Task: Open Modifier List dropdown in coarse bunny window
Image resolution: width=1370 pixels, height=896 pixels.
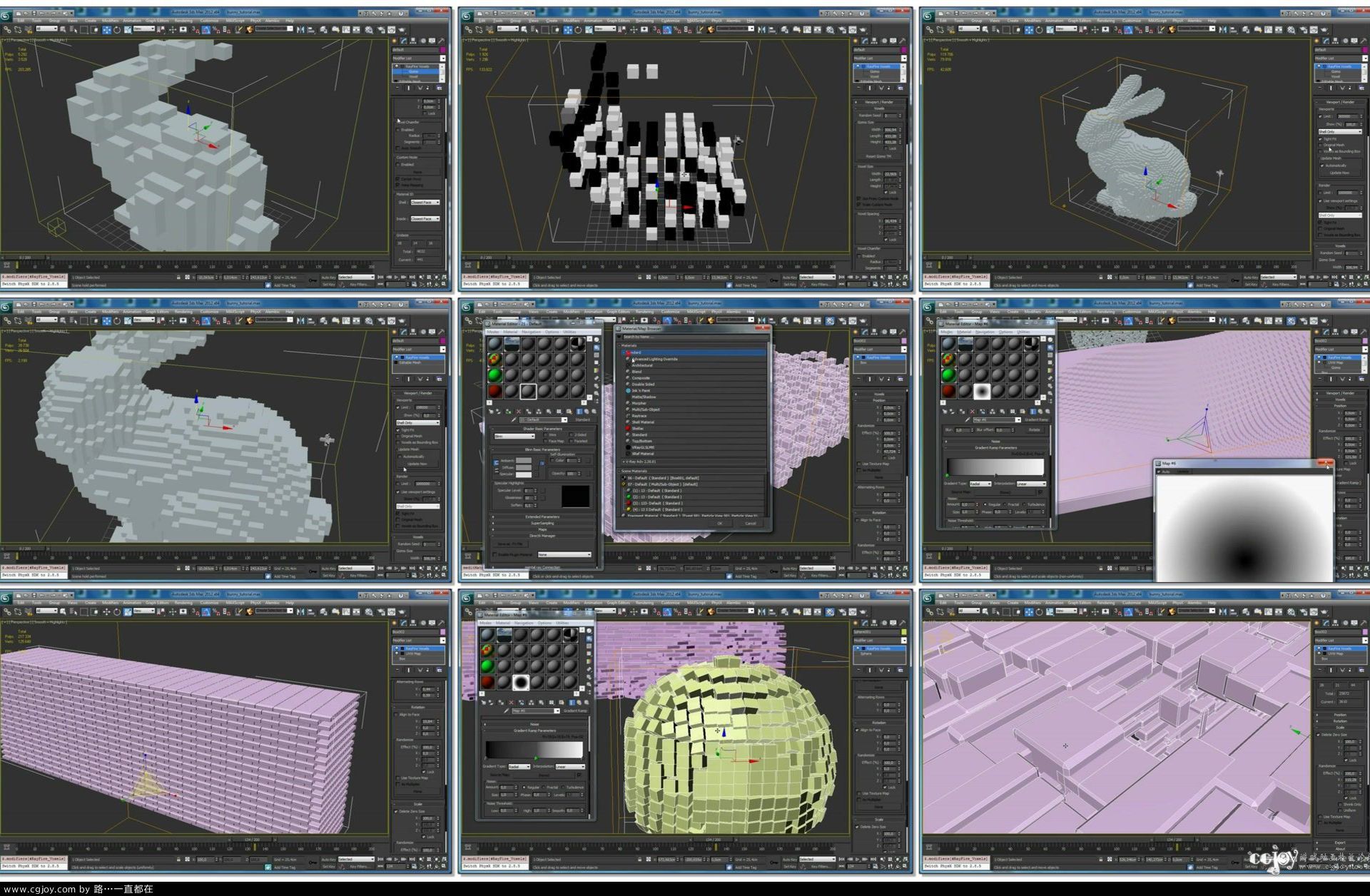Action: [x=419, y=58]
